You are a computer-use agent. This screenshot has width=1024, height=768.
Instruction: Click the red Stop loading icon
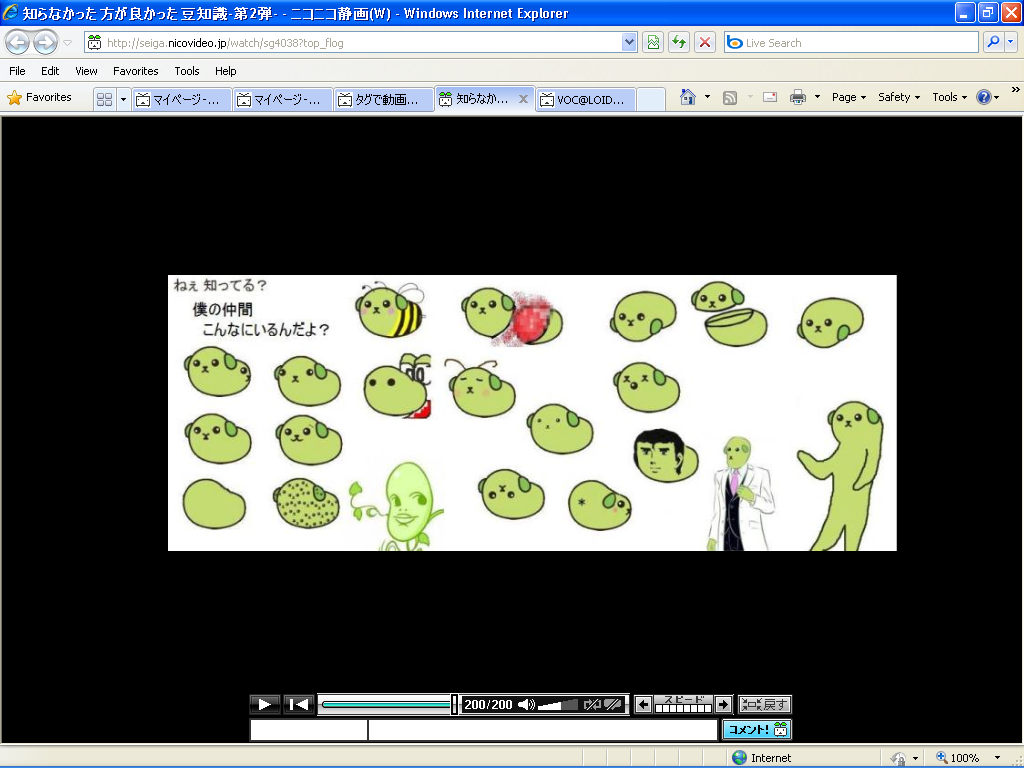click(x=705, y=43)
